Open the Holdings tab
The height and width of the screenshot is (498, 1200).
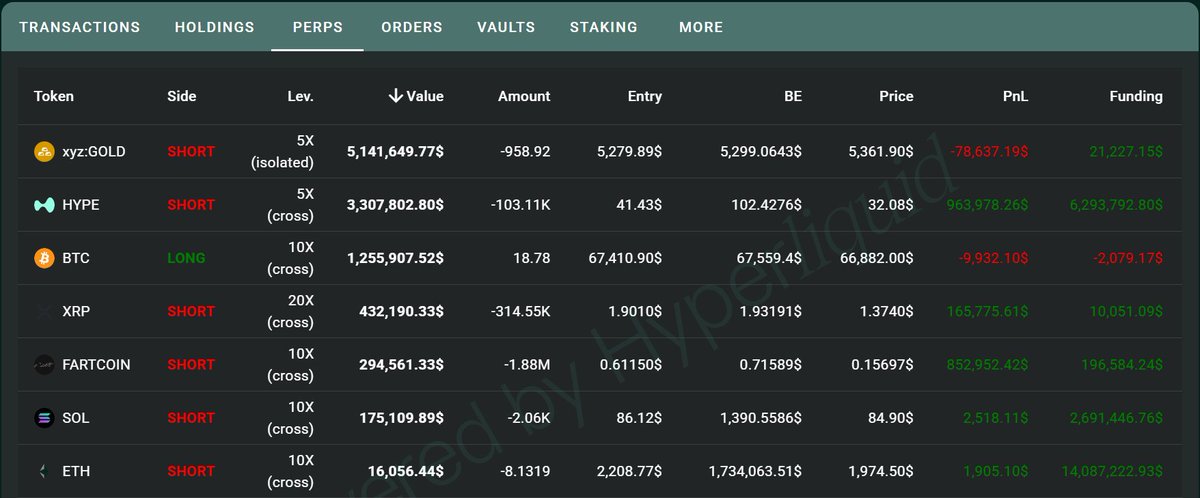point(214,27)
